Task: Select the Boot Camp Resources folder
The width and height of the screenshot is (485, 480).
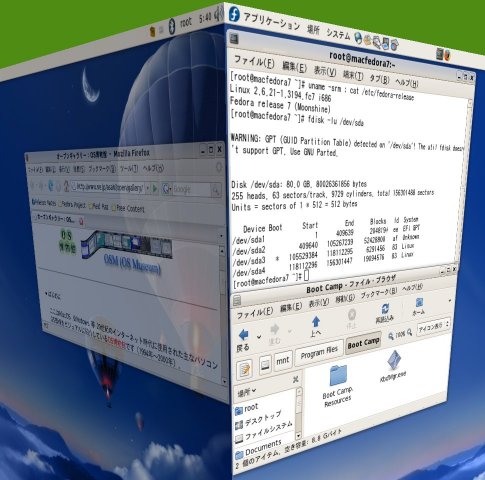Action: [338, 385]
